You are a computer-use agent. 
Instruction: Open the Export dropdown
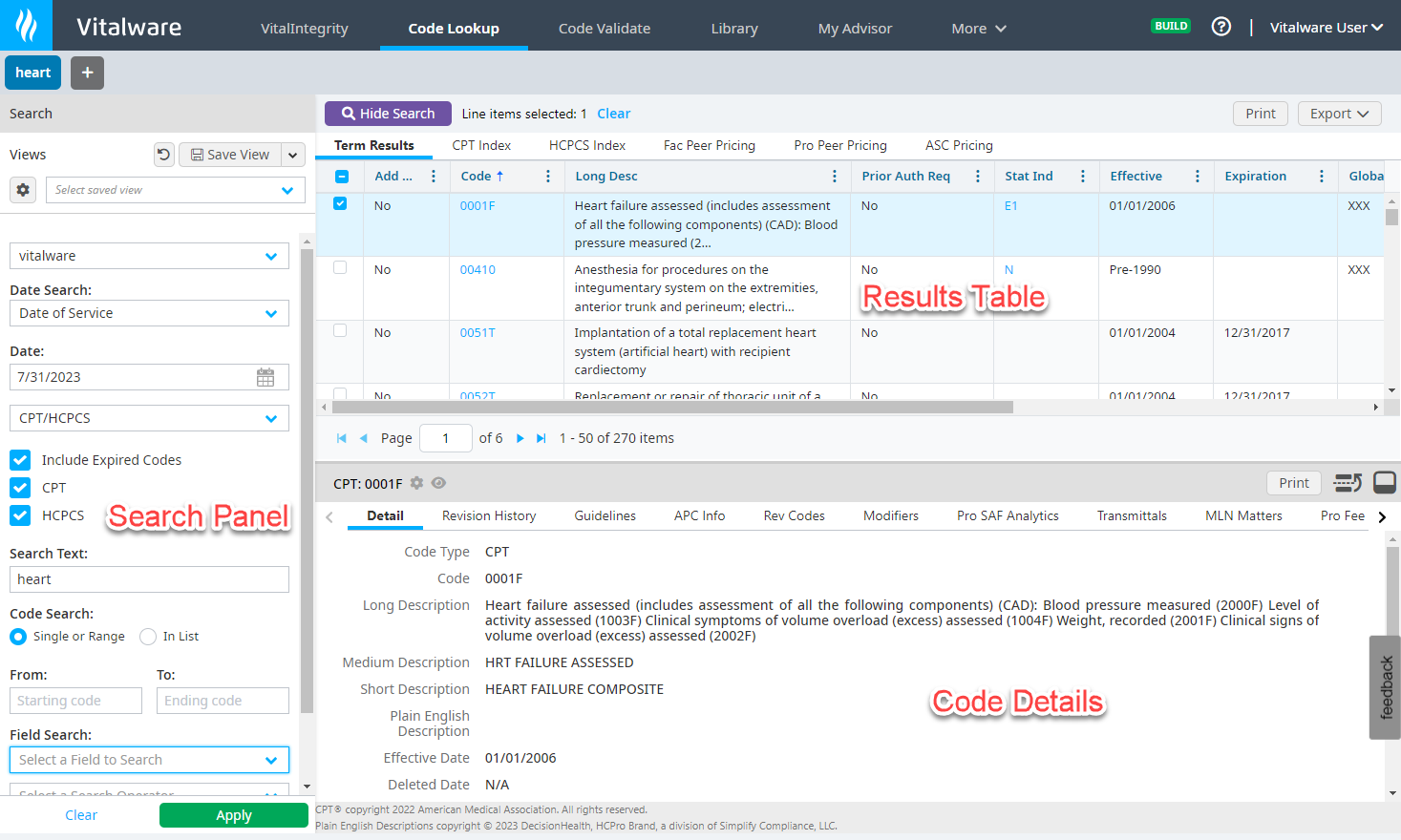[1339, 114]
